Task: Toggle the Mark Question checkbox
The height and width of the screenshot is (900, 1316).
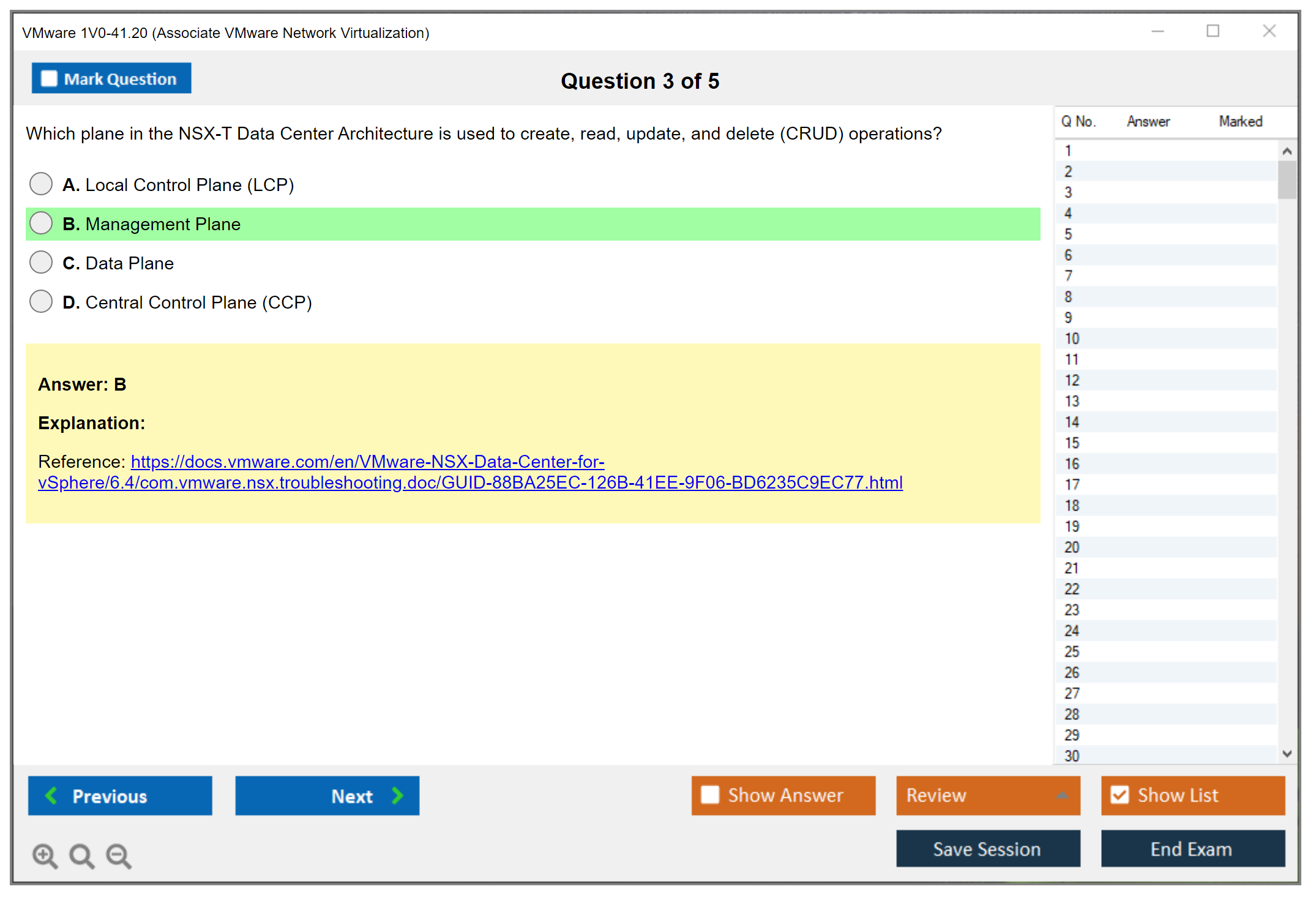Action: (x=49, y=78)
